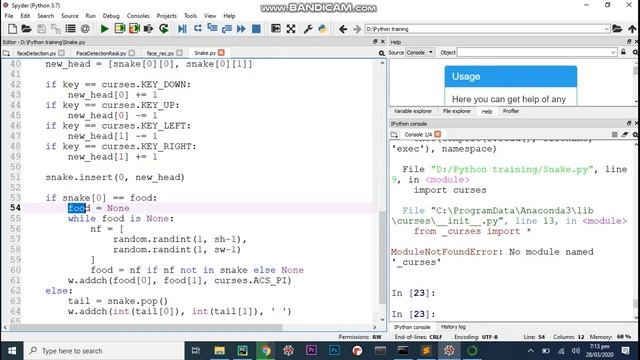Browse working directory folder icon
Viewport: 640px width, 360px height.
click(x=617, y=29)
